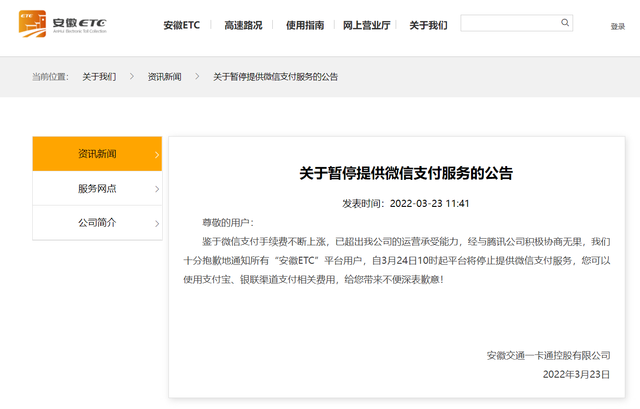Click the chevron next to 服务网点

[156, 188]
